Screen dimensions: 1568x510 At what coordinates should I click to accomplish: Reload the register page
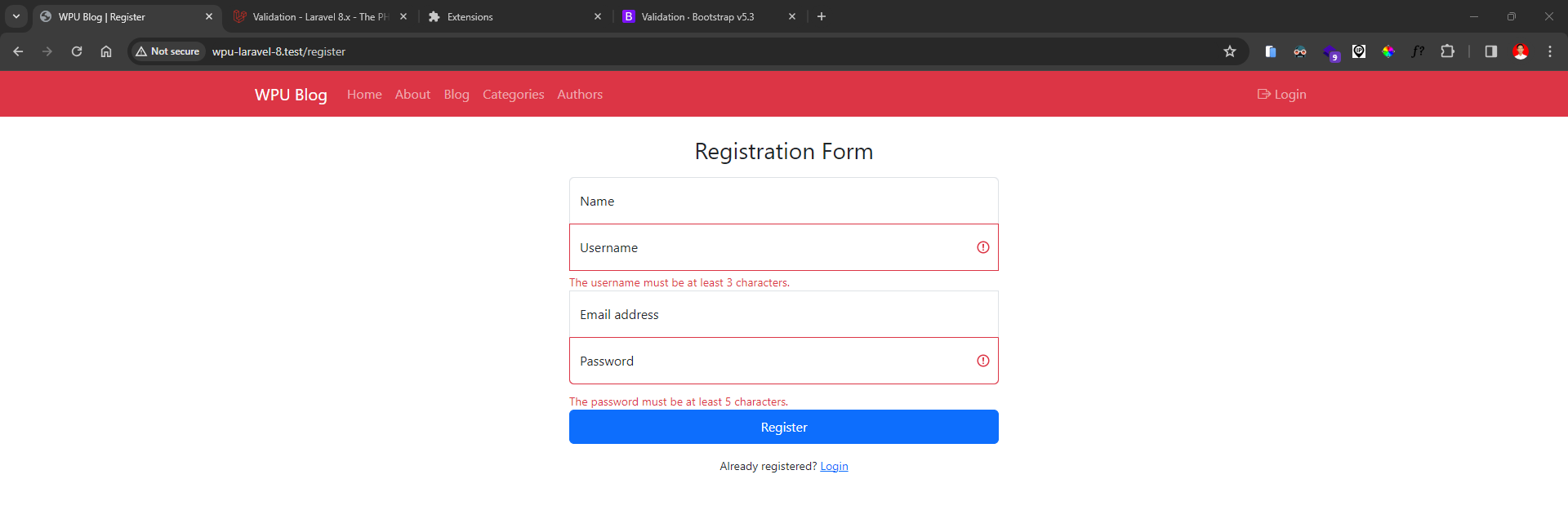(77, 51)
